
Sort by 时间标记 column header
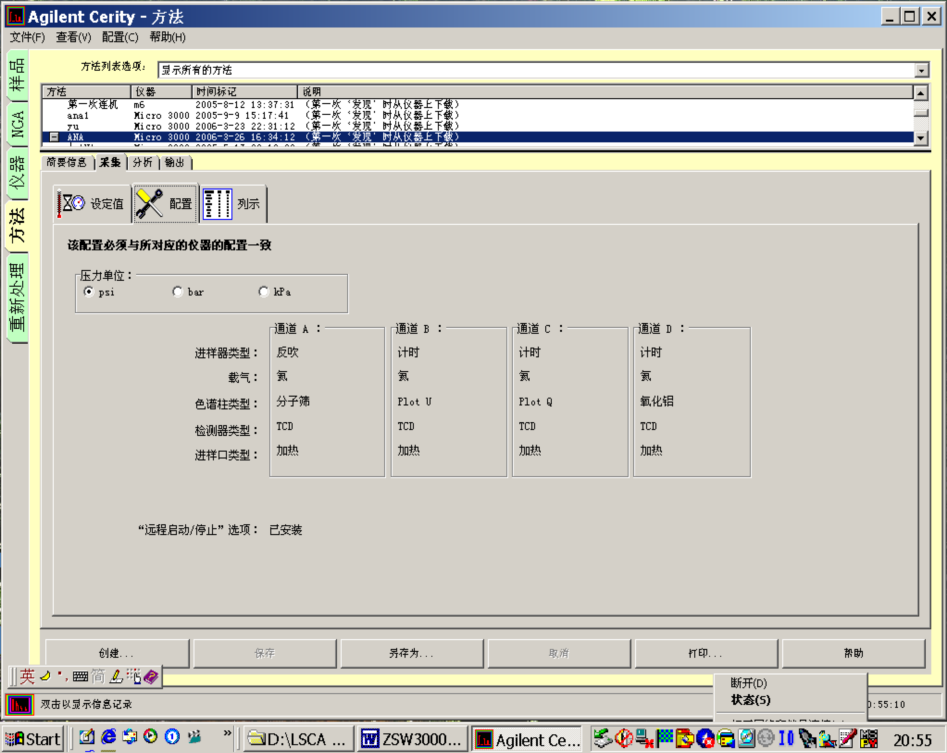click(x=244, y=92)
